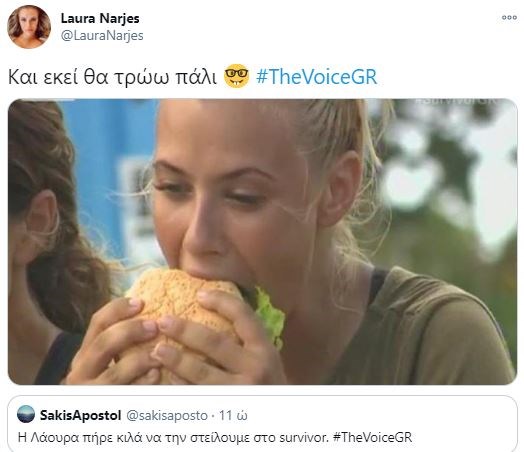Click the #SurvivorGR watermark on the image
Viewport: 524px width, 452px height.
pos(456,102)
